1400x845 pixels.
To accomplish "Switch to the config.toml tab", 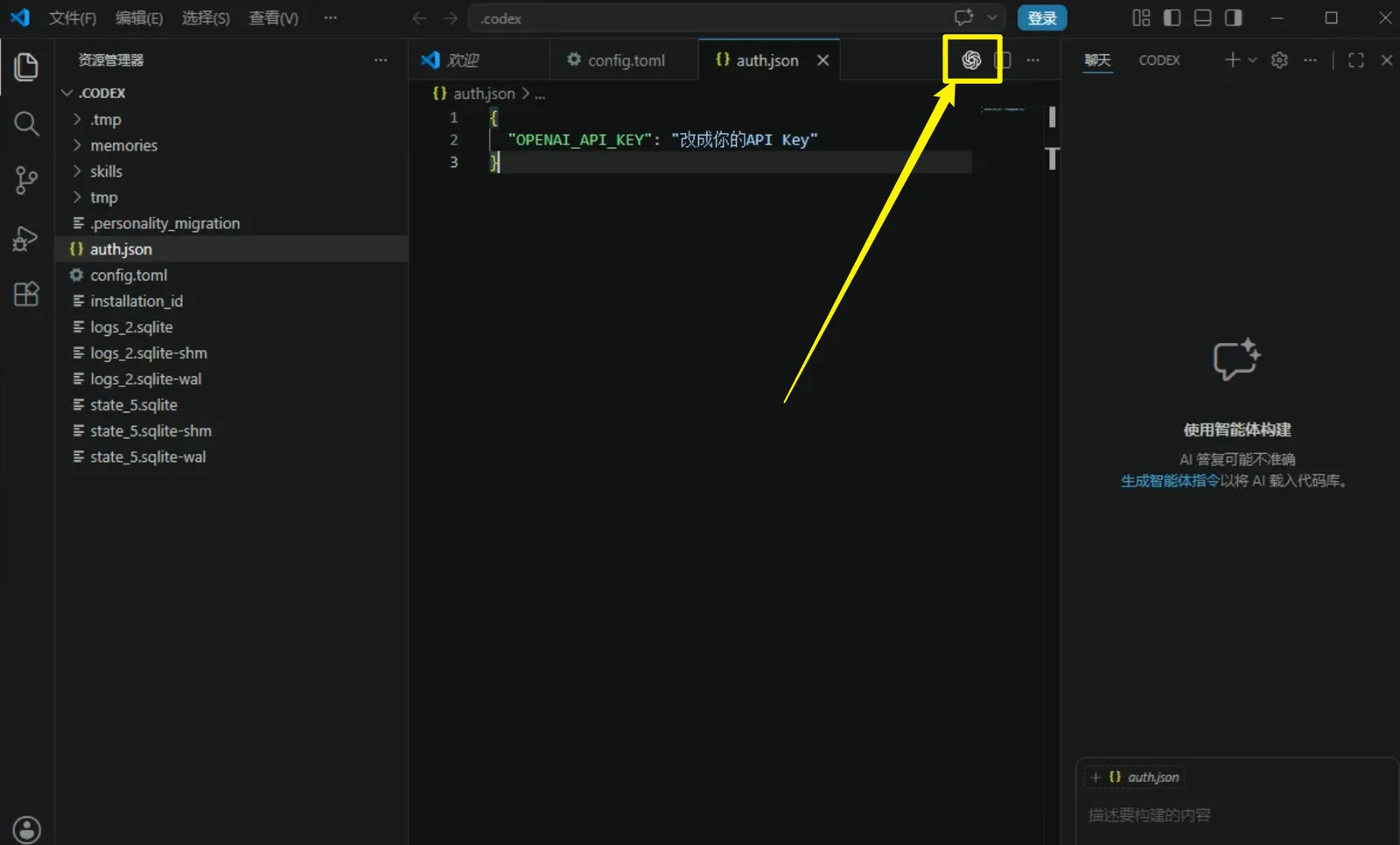I will coord(624,60).
